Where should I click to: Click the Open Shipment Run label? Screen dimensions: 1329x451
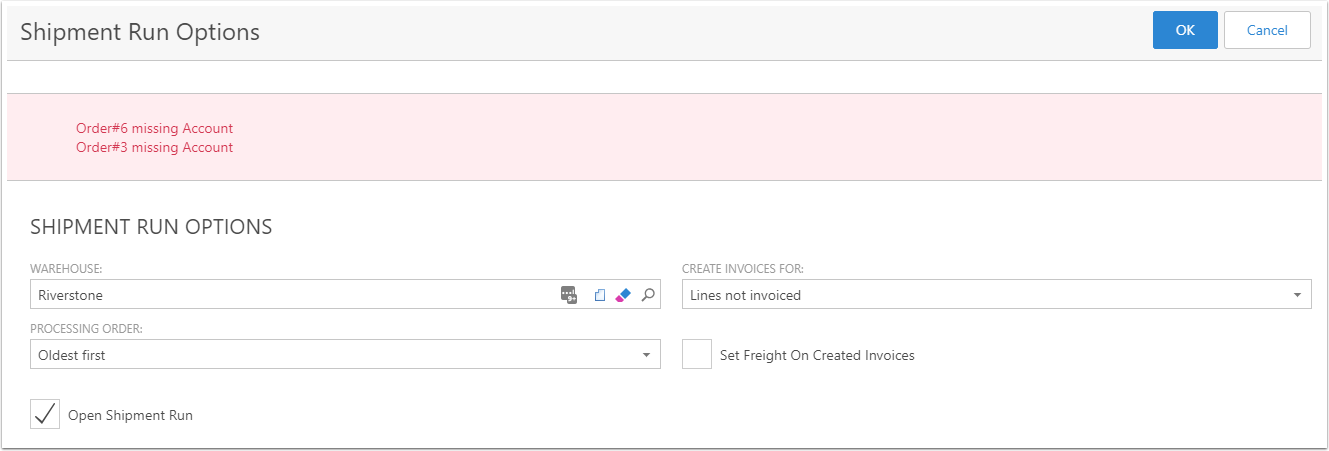[x=130, y=415]
